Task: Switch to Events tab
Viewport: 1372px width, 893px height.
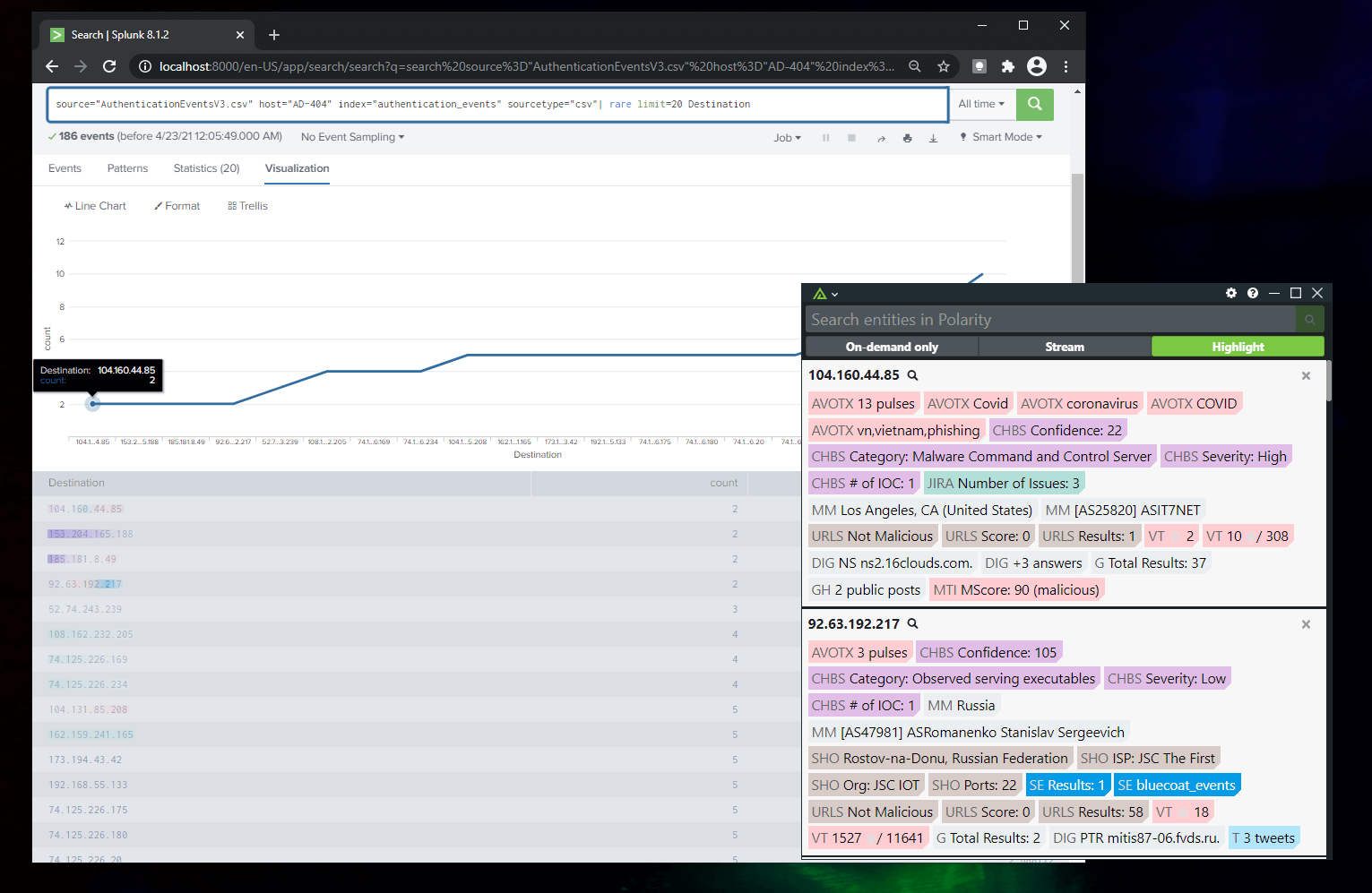Action: pyautogui.click(x=65, y=168)
